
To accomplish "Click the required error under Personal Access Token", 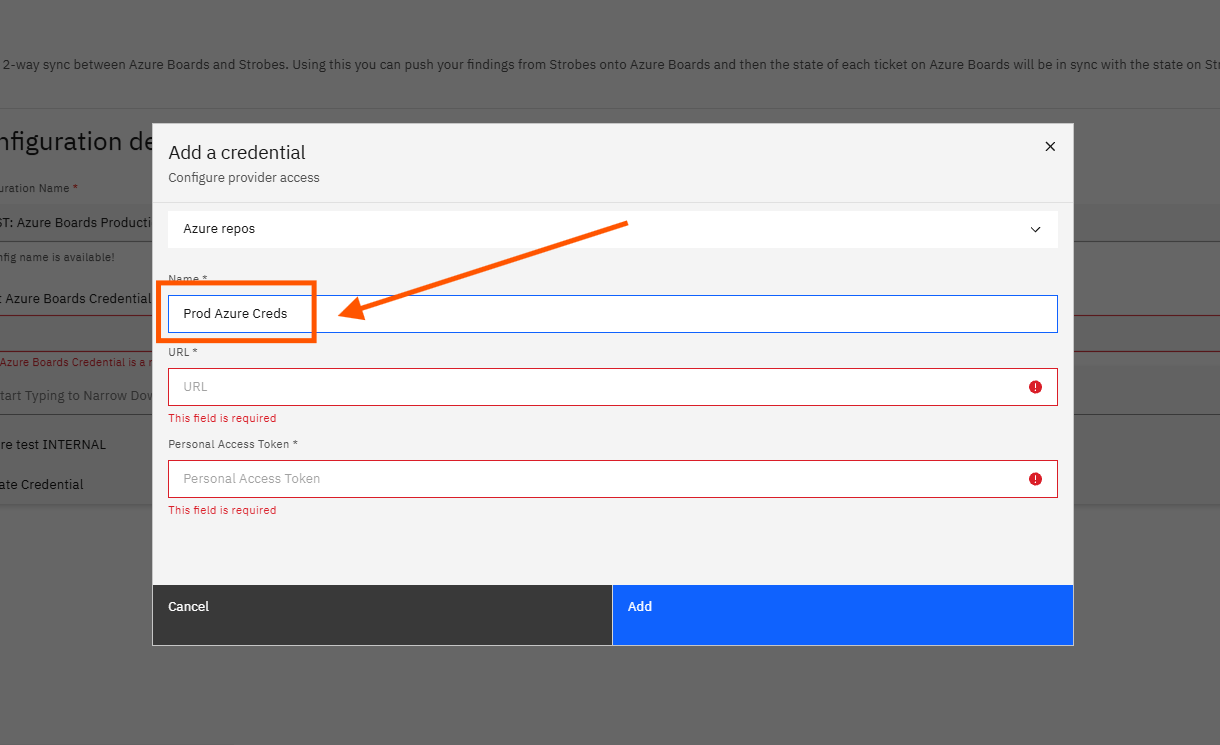I will pyautogui.click(x=222, y=510).
